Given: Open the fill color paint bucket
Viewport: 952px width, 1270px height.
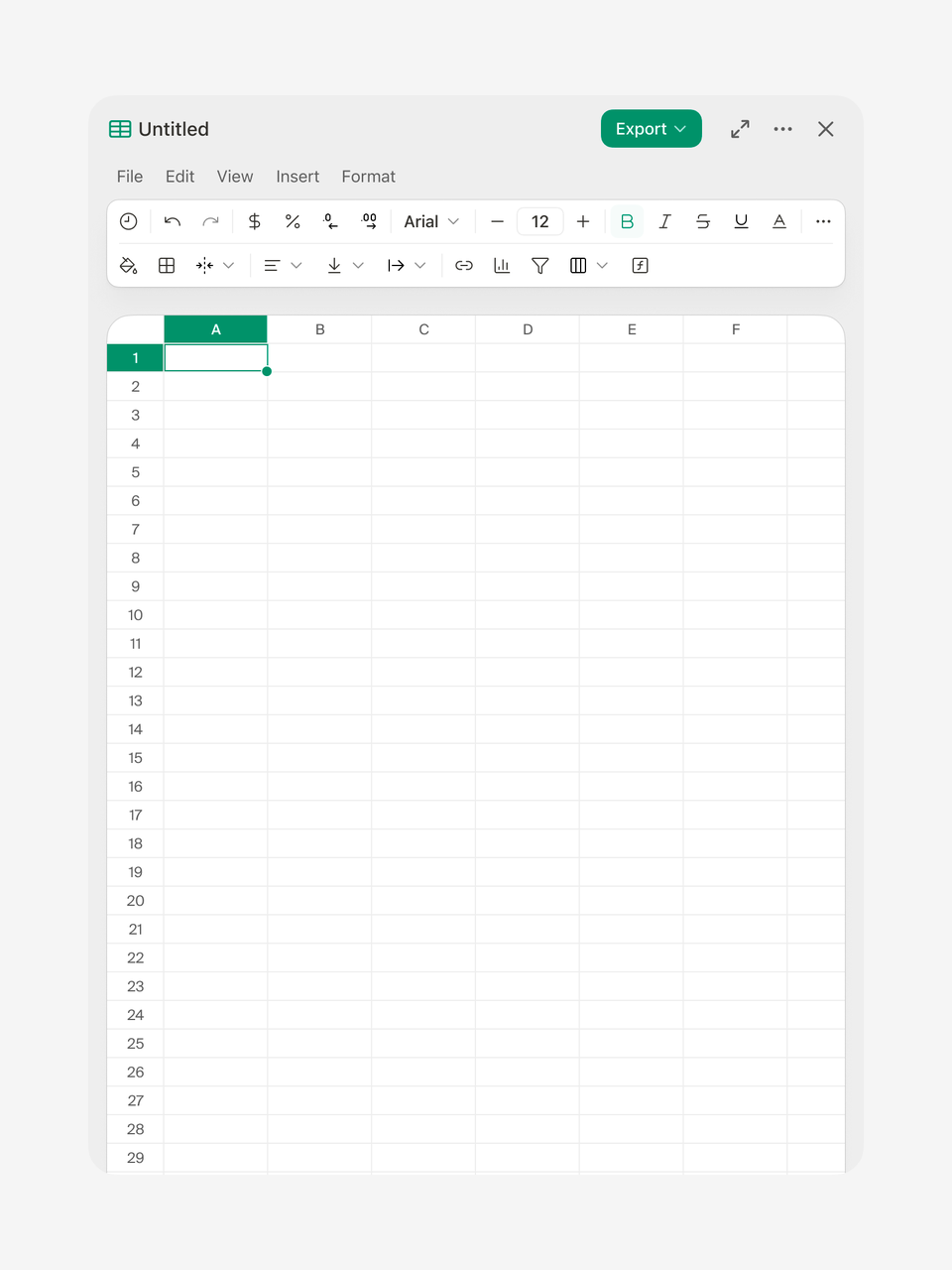Looking at the screenshot, I should 129,265.
